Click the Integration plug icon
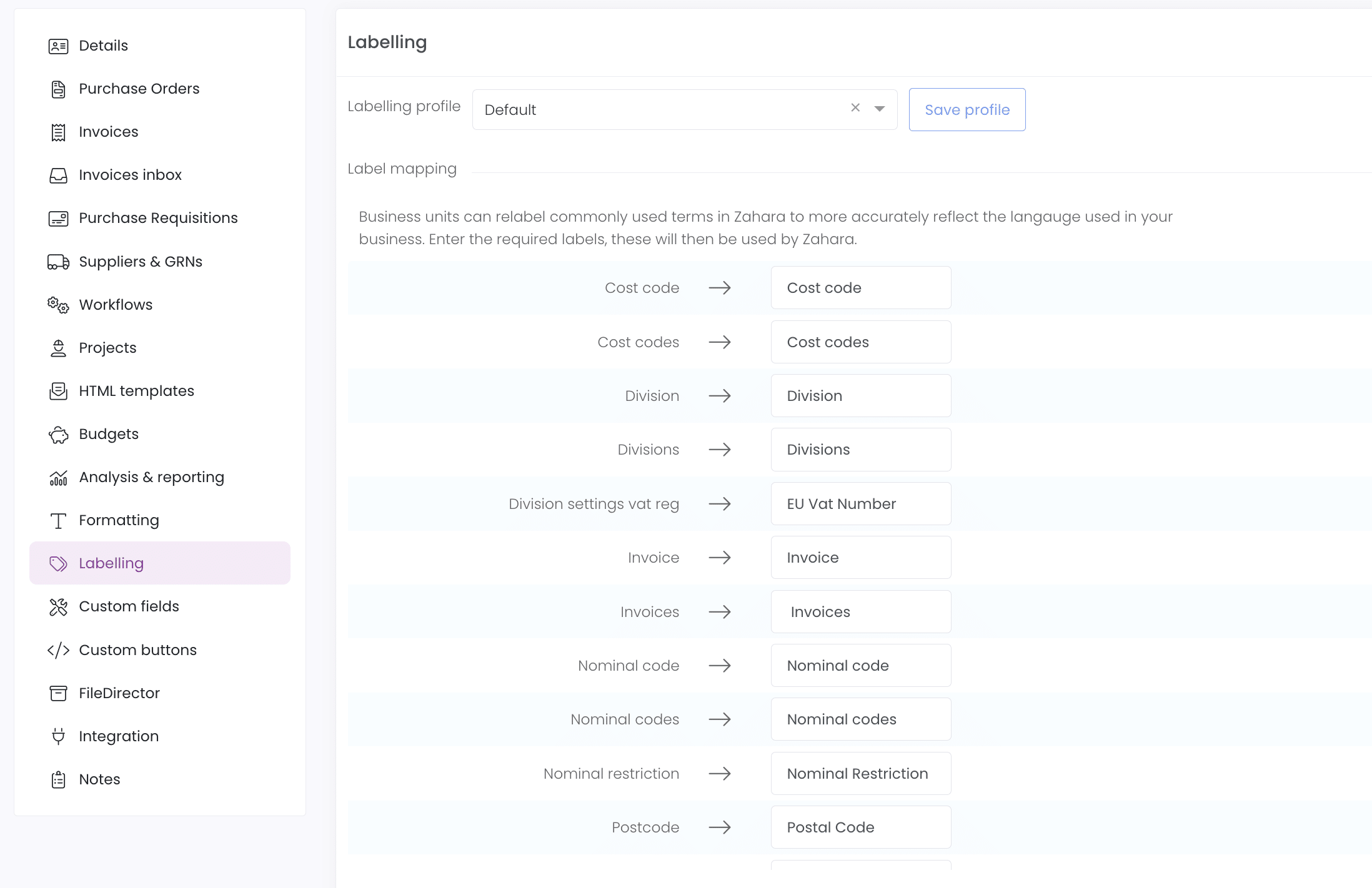 coord(58,736)
